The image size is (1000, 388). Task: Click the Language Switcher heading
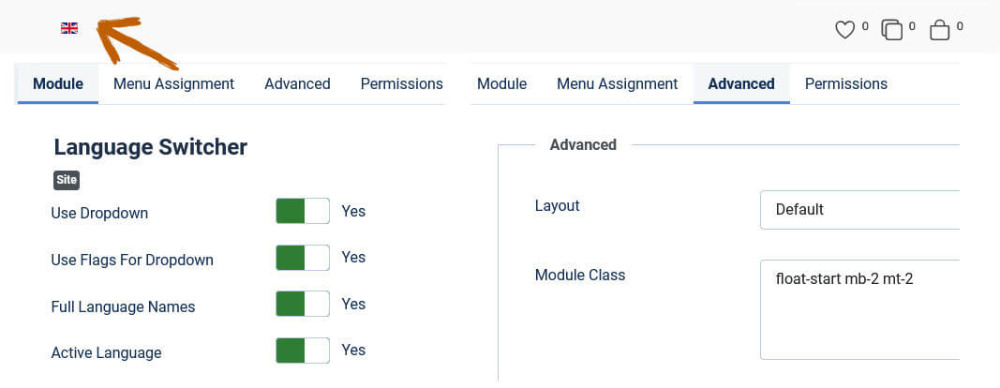coord(151,147)
